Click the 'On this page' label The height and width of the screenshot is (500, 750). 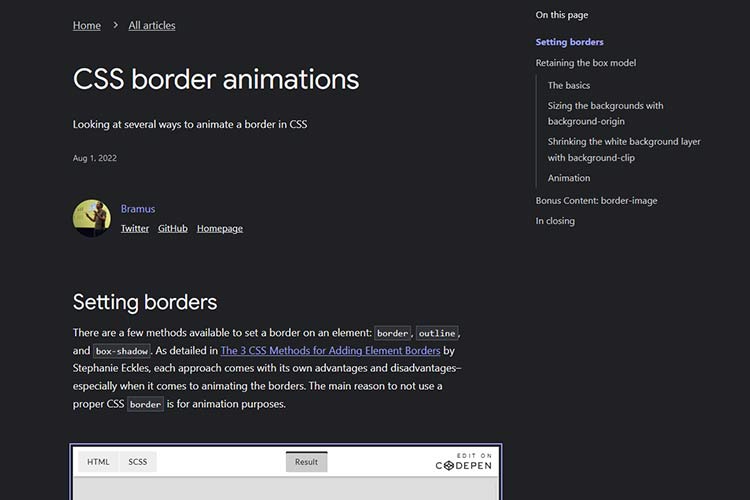pyautogui.click(x=562, y=15)
